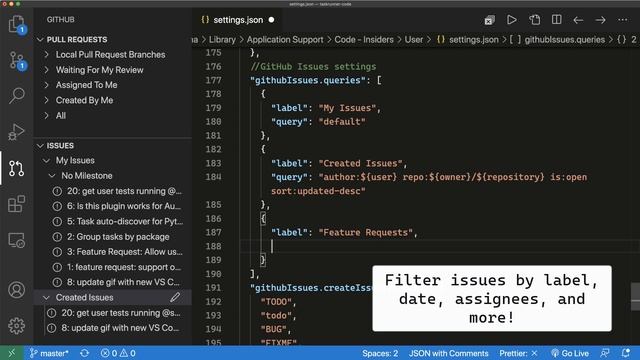This screenshot has height=360, width=640.
Task: Open issue 3: Feature Request: Allow
Action: point(118,252)
